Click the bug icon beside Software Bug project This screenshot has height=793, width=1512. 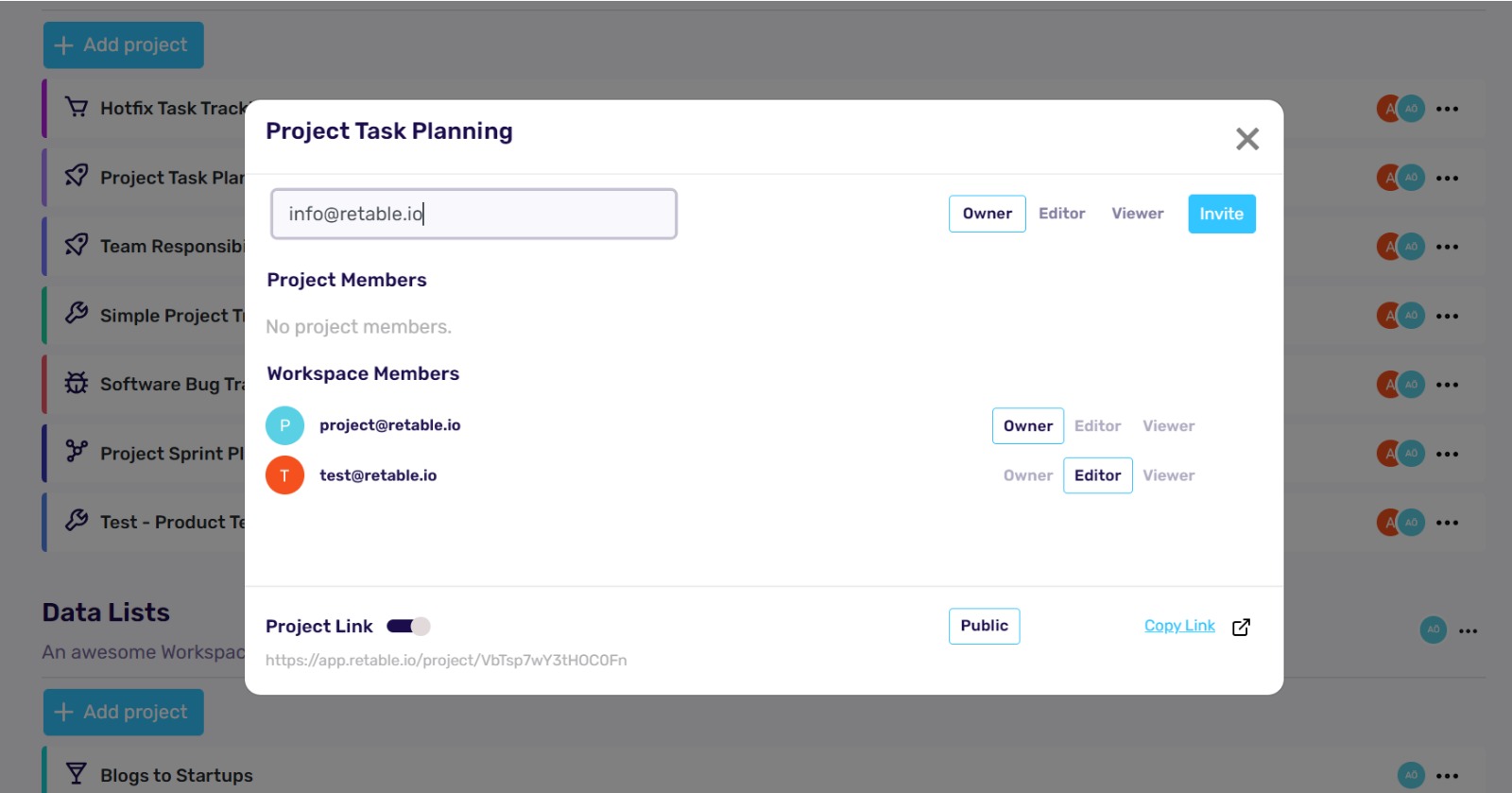tap(77, 384)
